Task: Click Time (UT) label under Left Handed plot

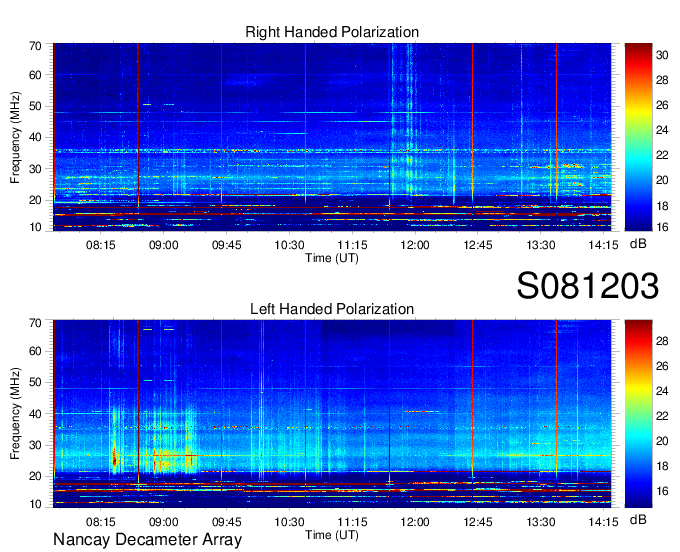Action: (x=332, y=535)
